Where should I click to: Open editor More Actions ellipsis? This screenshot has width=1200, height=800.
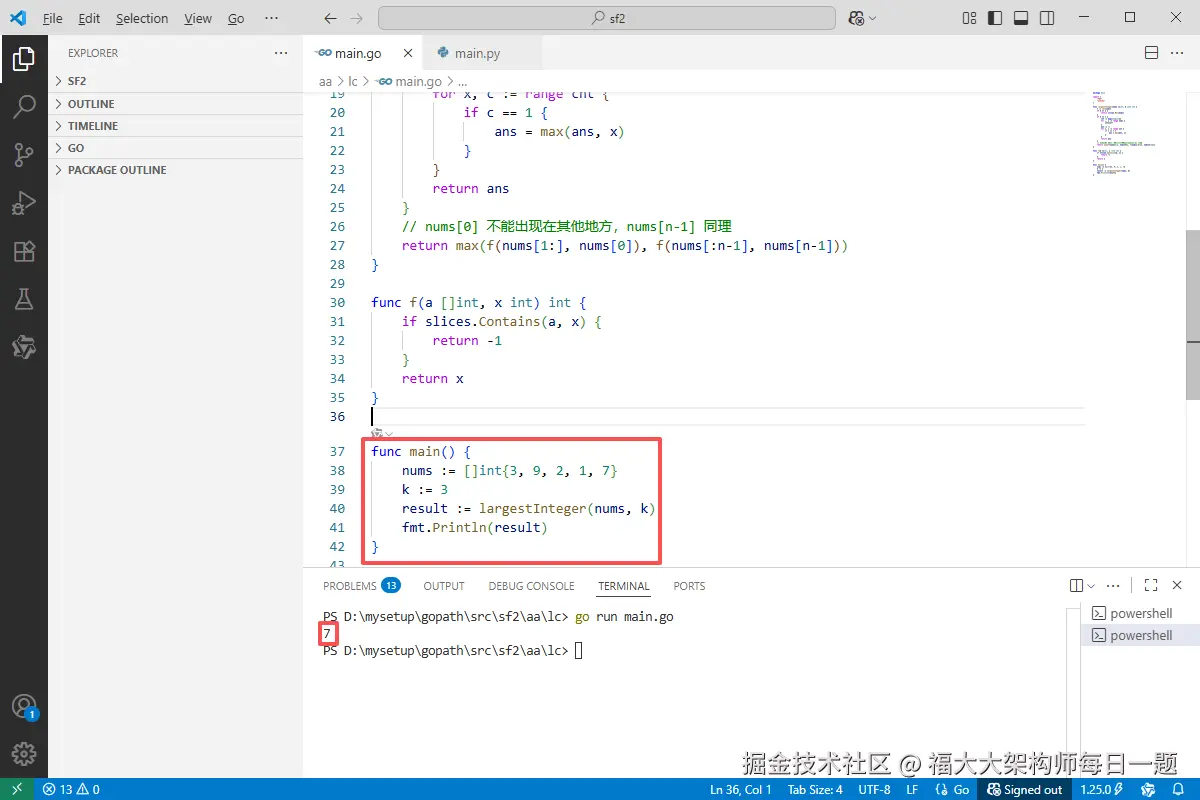coord(1178,53)
